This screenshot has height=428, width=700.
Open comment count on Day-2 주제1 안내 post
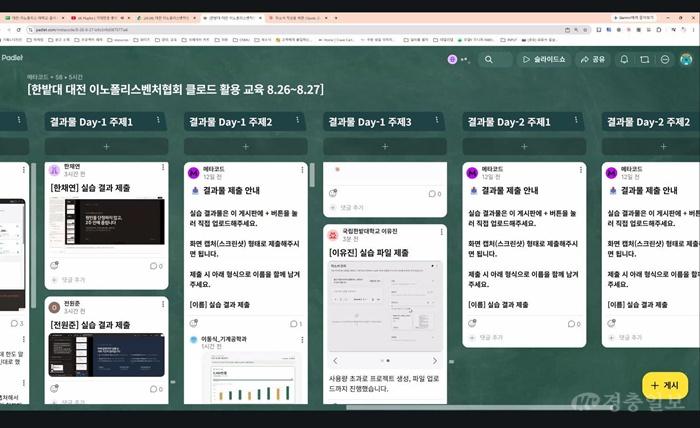coord(574,324)
